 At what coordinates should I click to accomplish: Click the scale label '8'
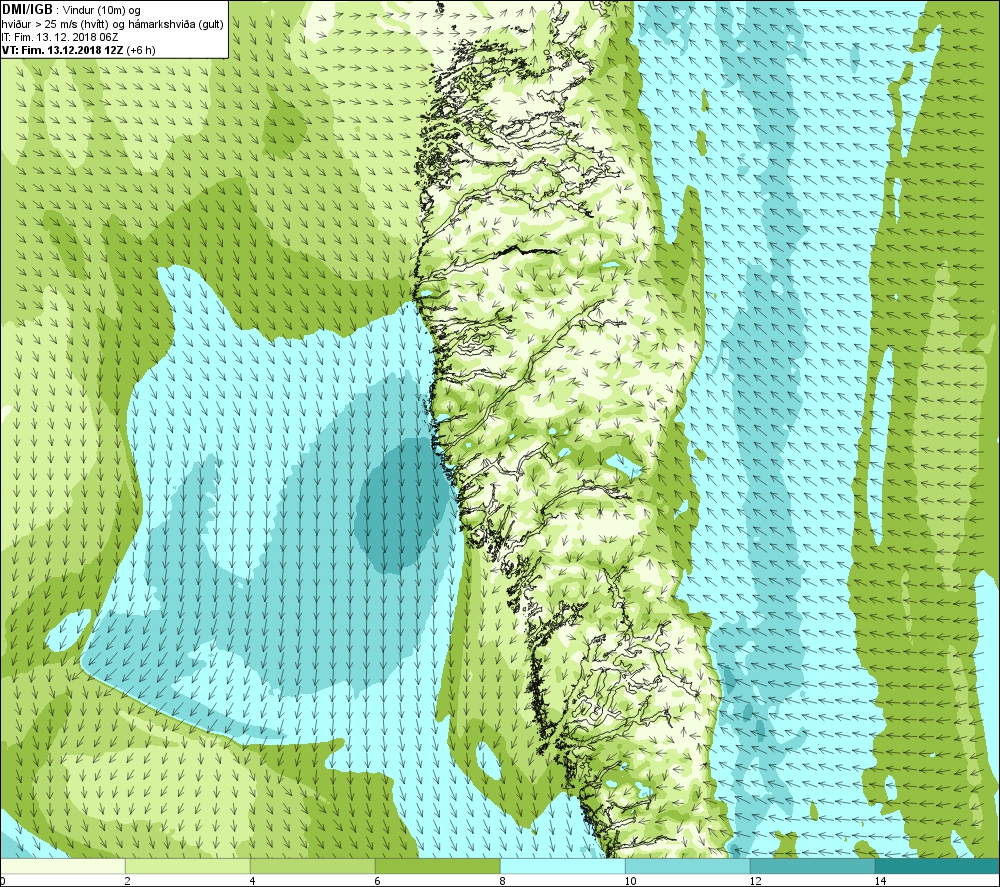coord(503,881)
